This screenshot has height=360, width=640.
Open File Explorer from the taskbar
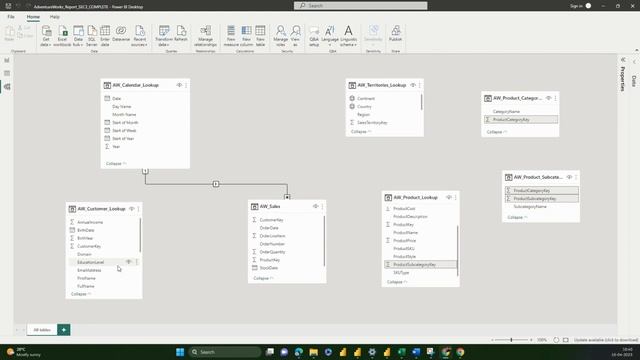coord(313,352)
